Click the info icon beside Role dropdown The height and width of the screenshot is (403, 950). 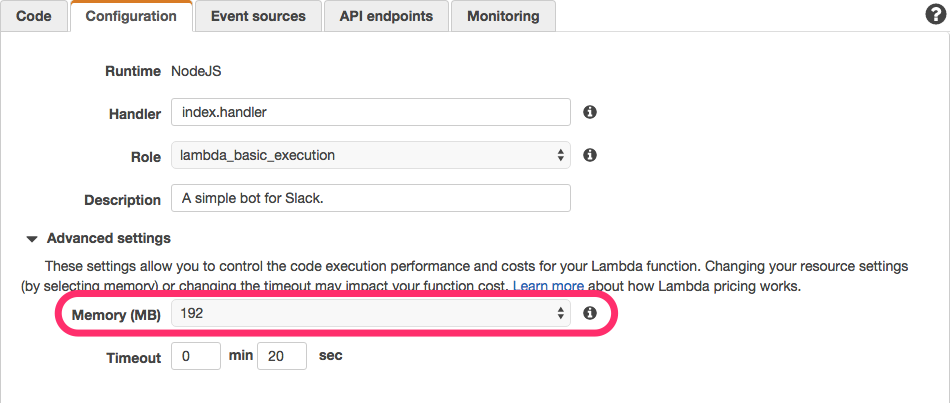coord(590,155)
